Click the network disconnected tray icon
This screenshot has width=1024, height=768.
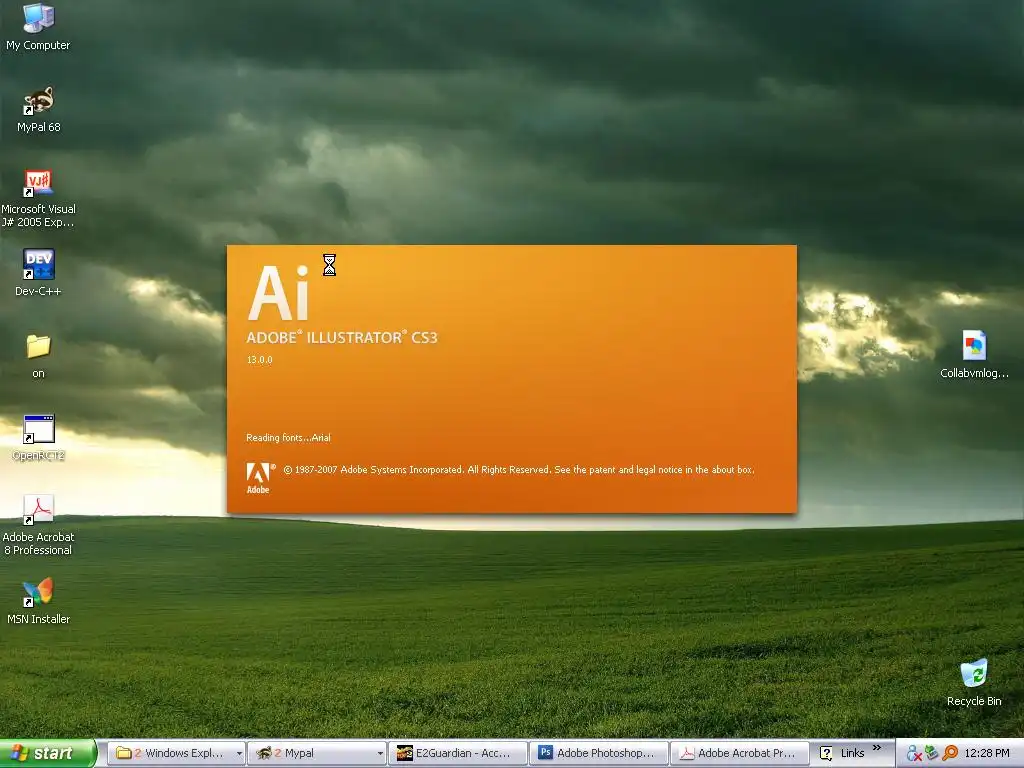point(913,753)
